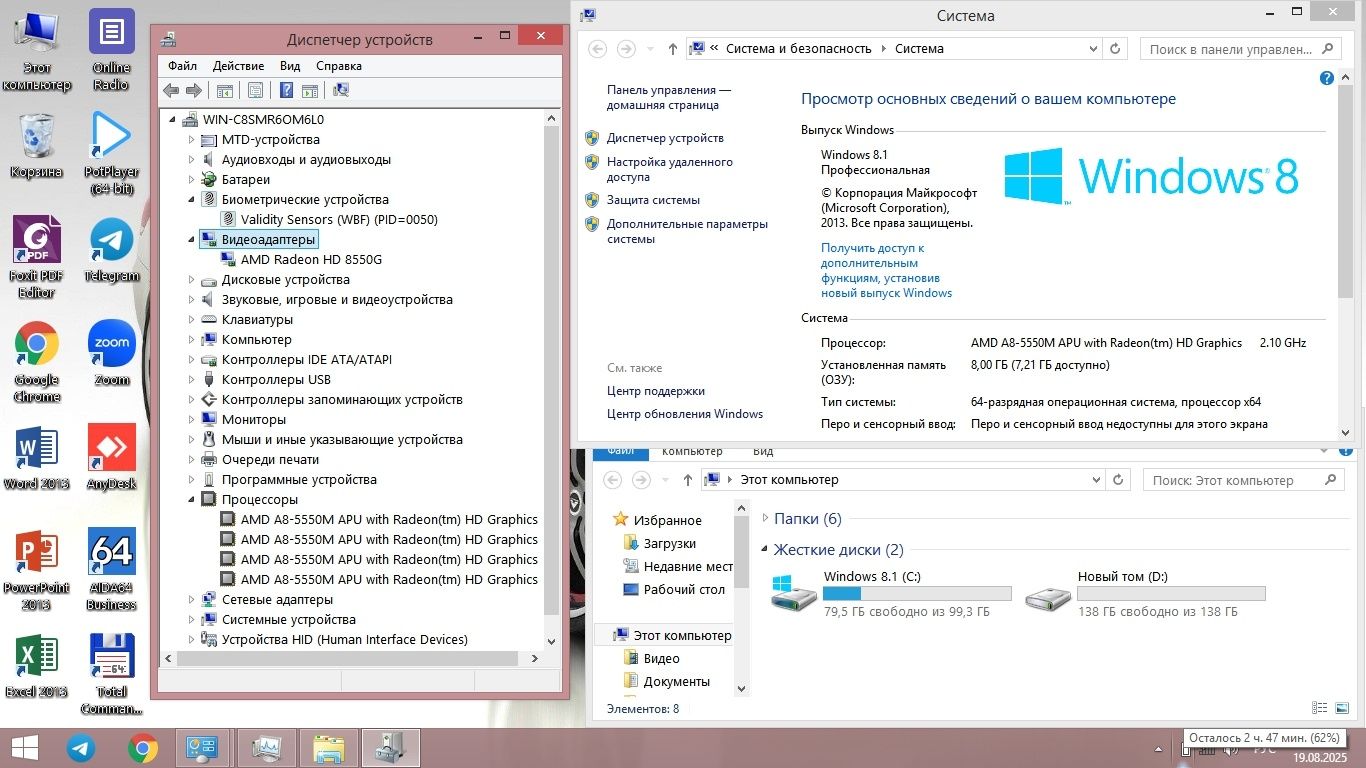
Task: Select Контроллеры USB in device tree
Action: tap(276, 380)
